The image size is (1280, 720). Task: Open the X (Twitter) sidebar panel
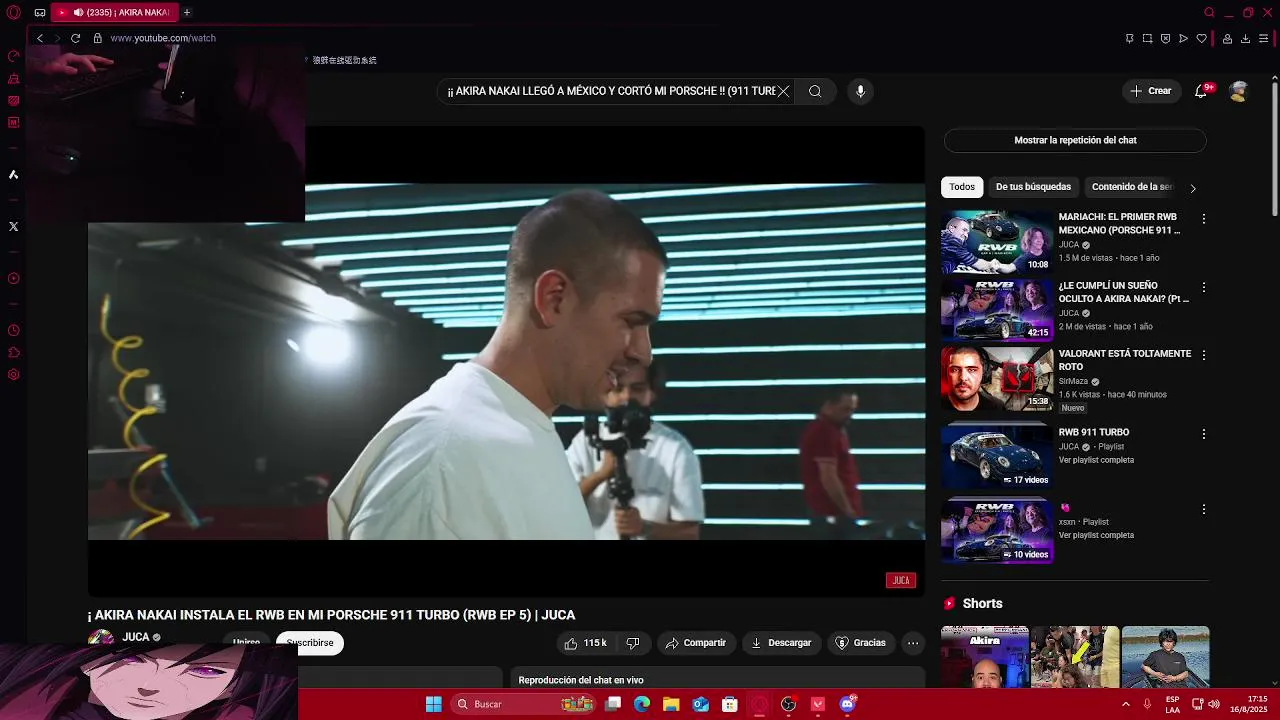13,227
